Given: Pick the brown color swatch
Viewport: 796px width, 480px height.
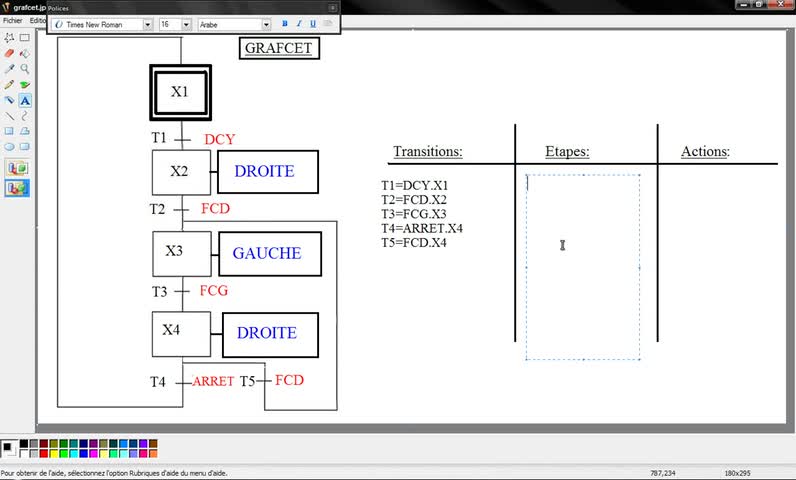Looking at the screenshot, I should [x=153, y=444].
